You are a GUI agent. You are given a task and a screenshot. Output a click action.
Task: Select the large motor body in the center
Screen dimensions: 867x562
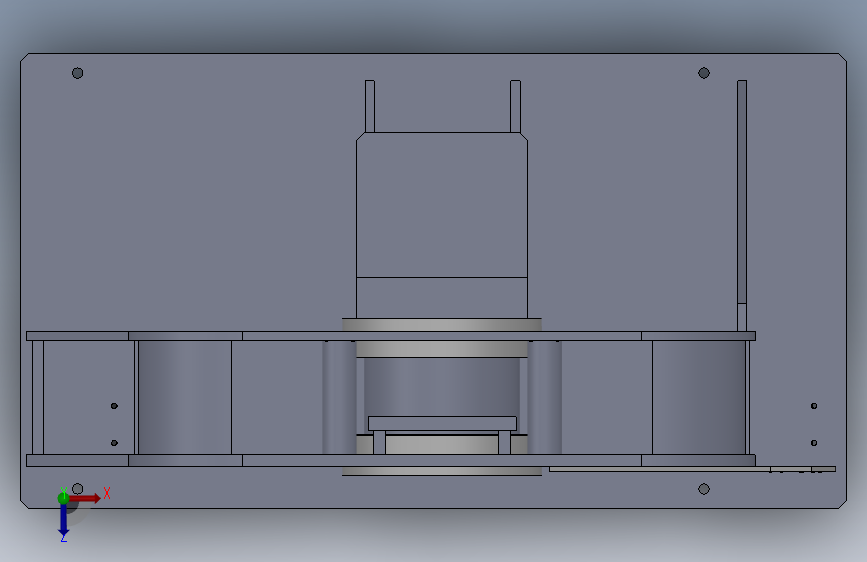(442, 225)
